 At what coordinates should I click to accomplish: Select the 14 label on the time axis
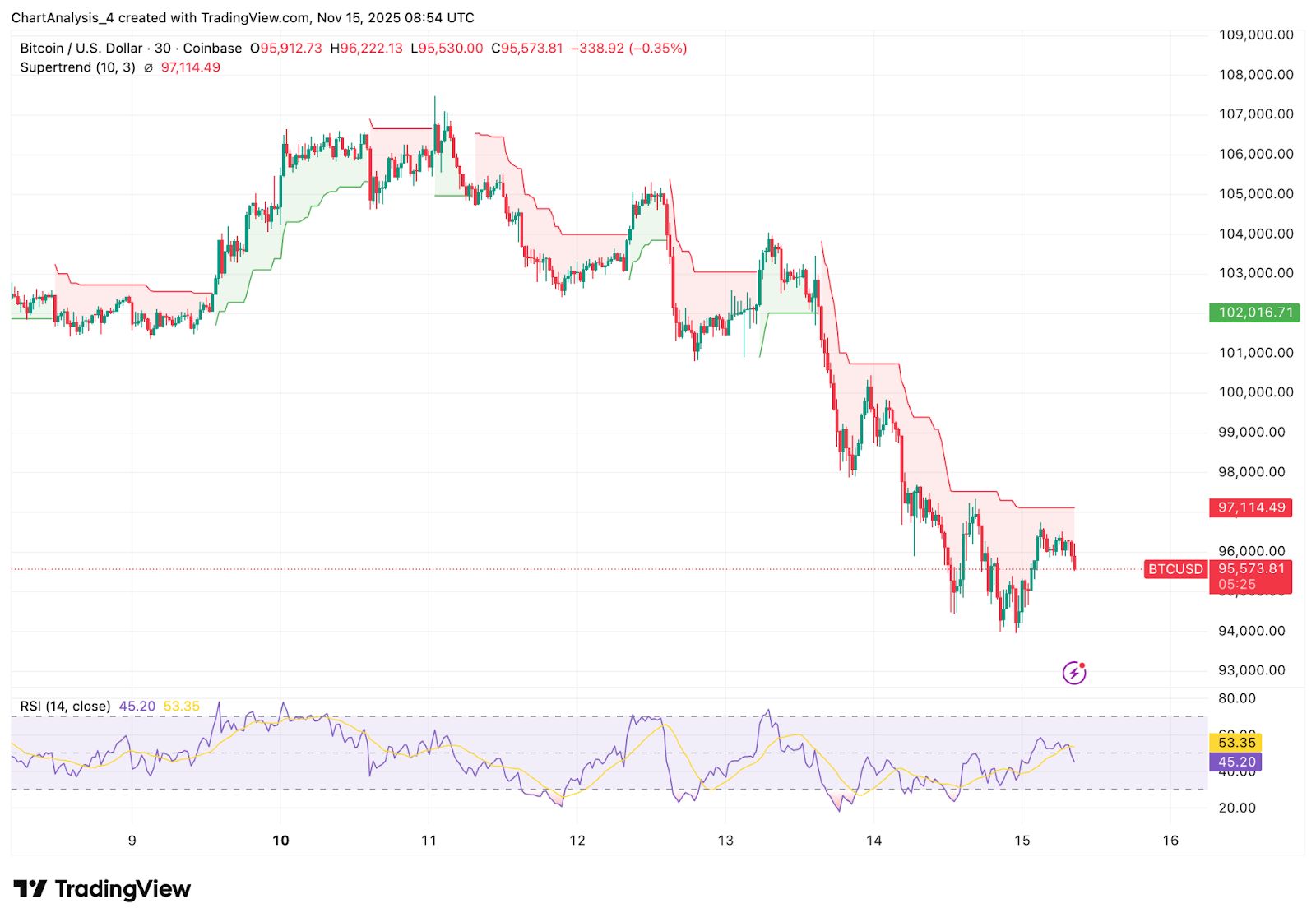[872, 841]
